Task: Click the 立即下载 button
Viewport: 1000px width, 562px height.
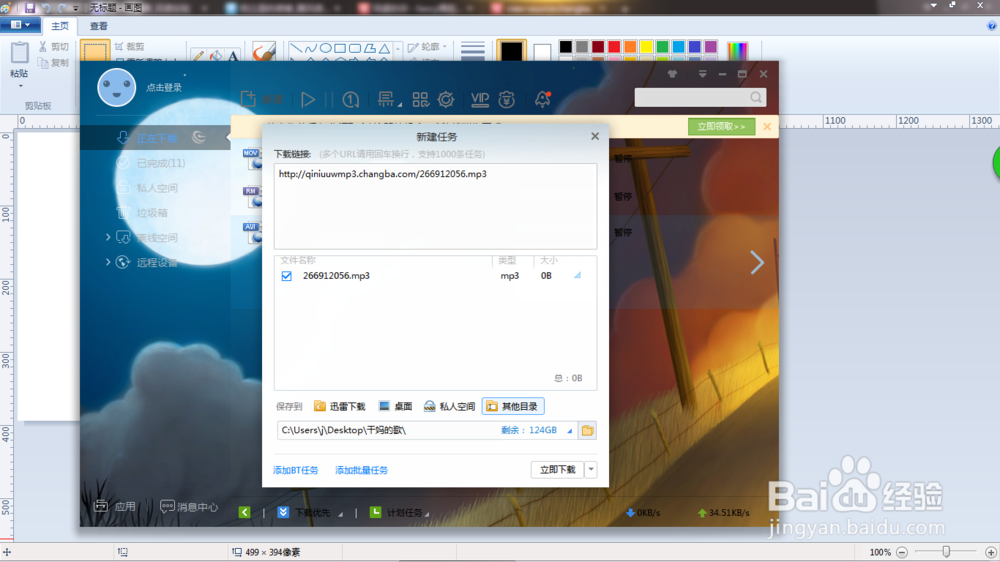Action: (x=557, y=470)
